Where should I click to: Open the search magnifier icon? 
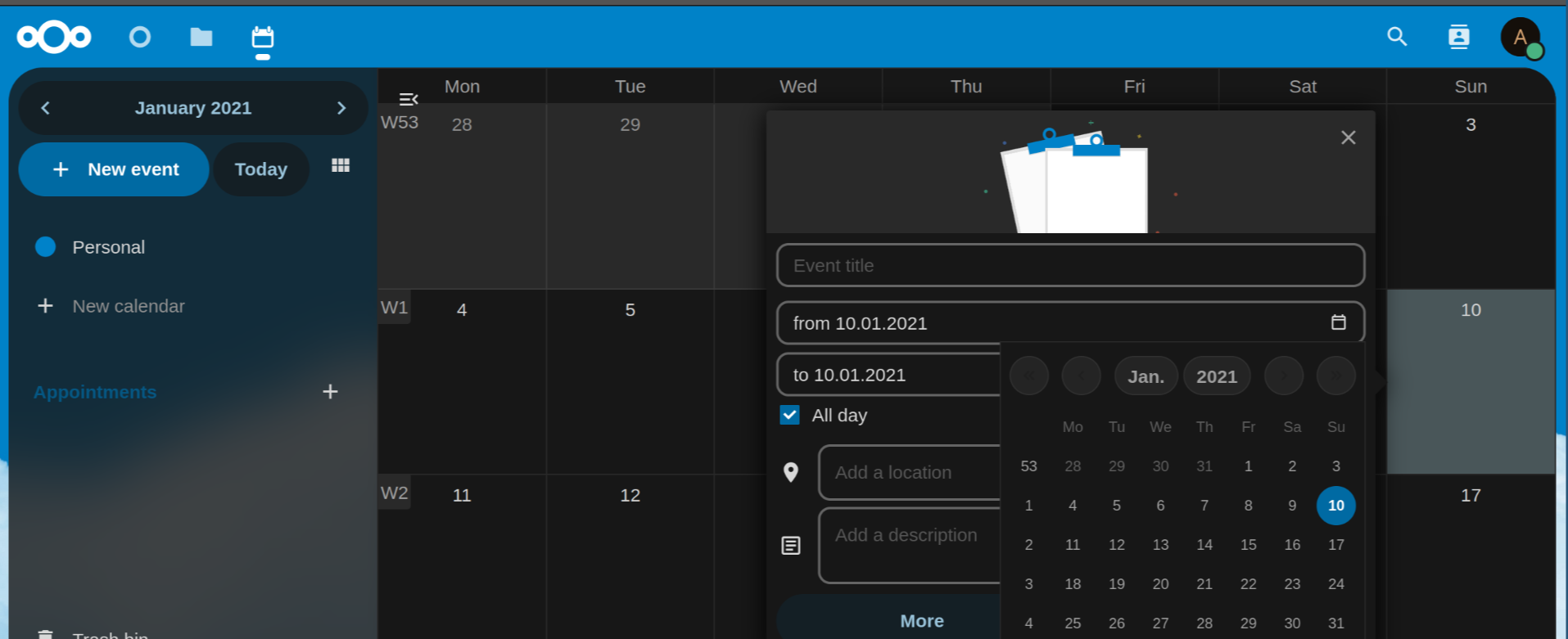(x=1397, y=37)
